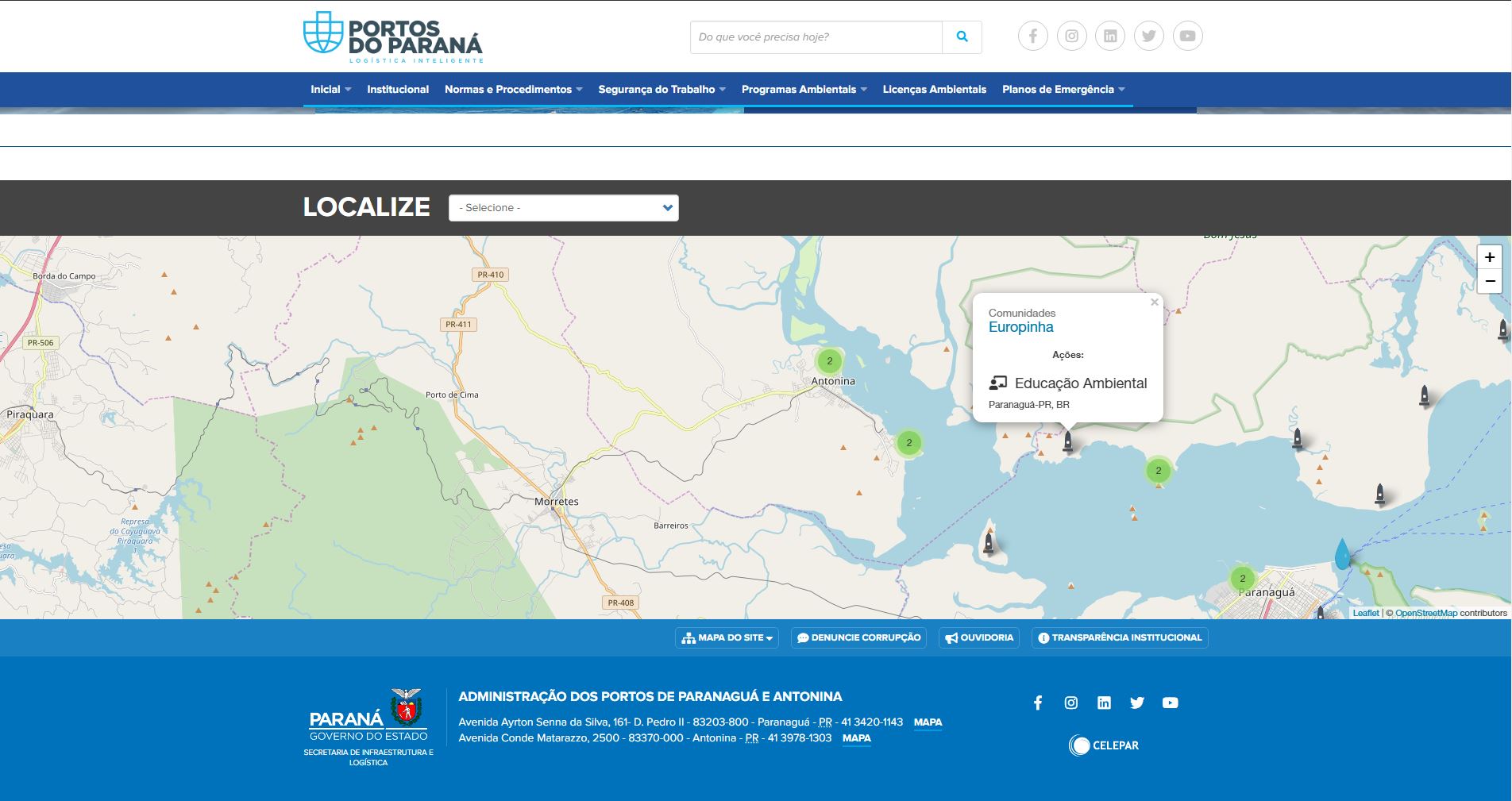The image size is (1512, 801).
Task: Click the green cluster marker south of Antonina
Action: [909, 443]
